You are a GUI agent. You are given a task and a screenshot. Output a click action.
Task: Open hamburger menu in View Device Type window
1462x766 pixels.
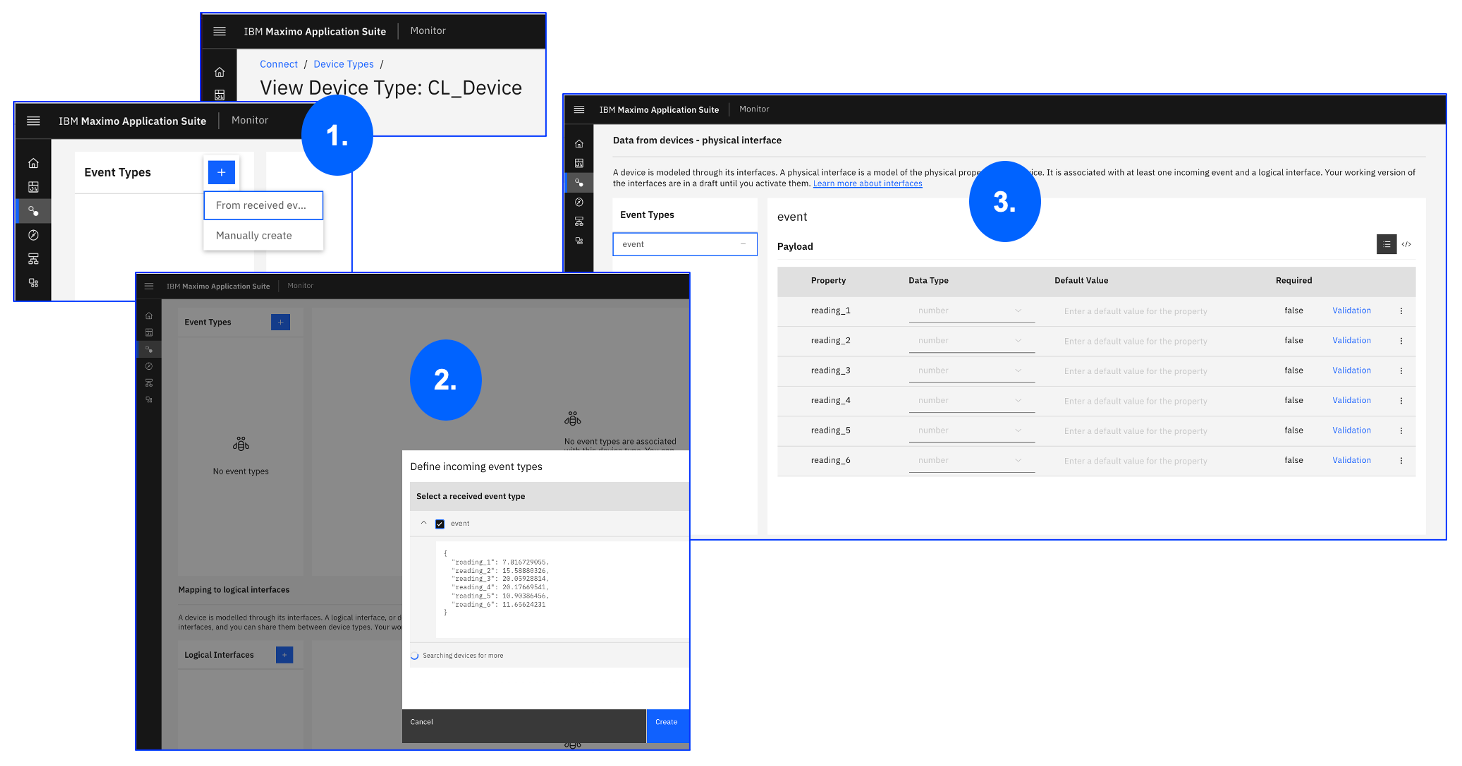point(219,31)
